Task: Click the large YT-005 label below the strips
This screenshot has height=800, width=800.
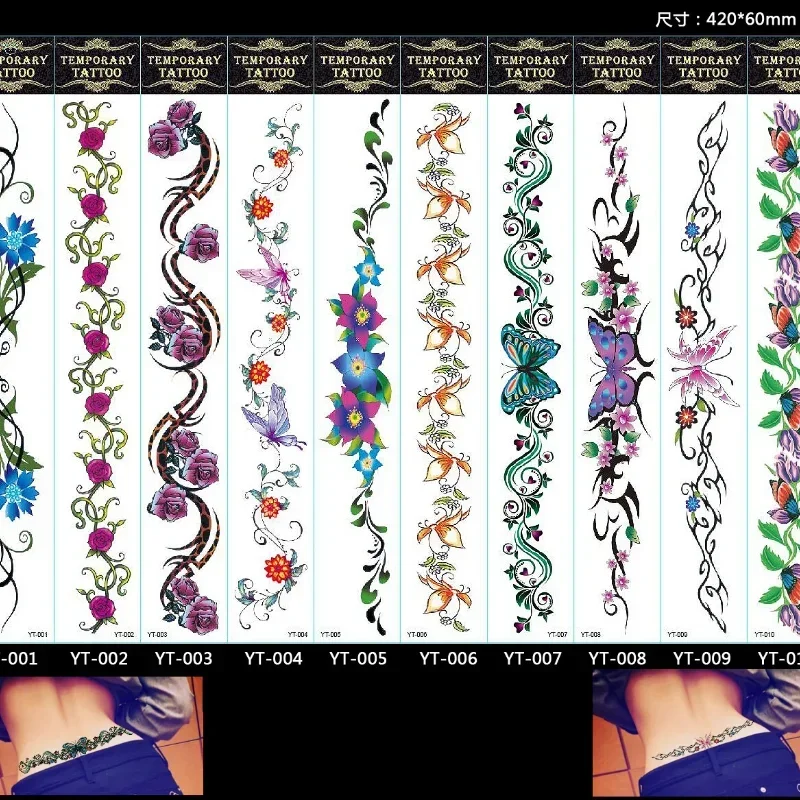Action: click(358, 659)
